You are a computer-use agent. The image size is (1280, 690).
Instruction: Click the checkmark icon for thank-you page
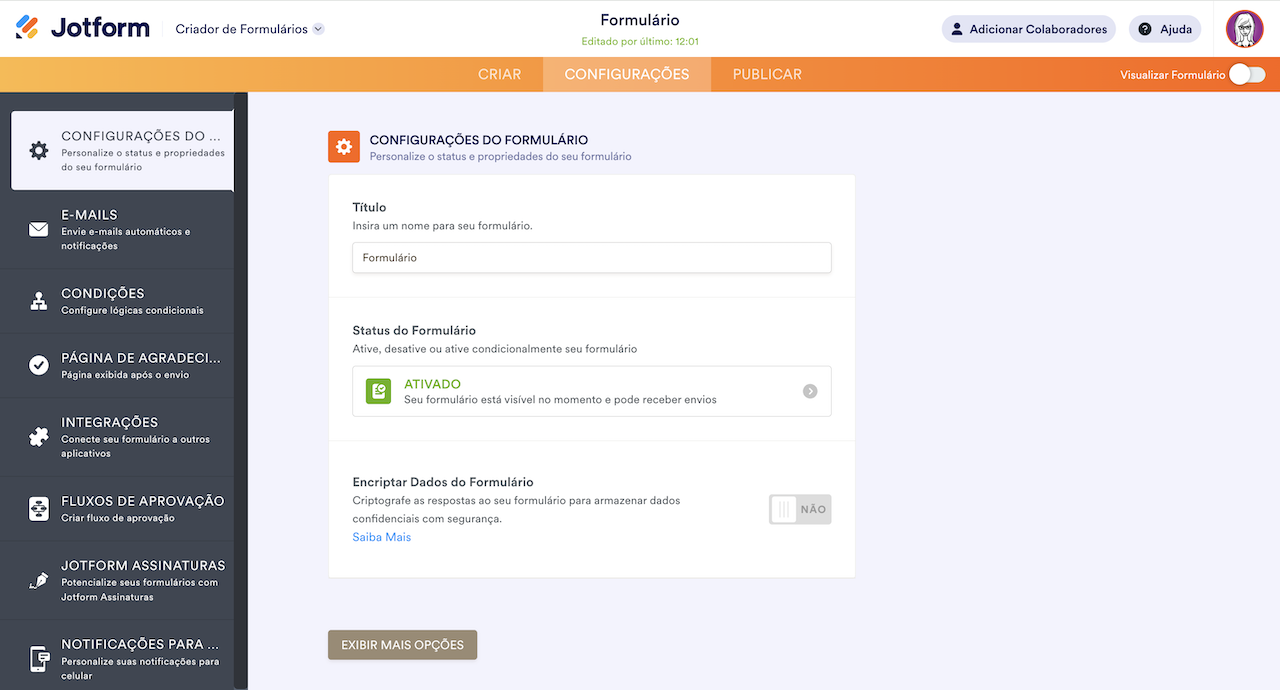(39, 365)
